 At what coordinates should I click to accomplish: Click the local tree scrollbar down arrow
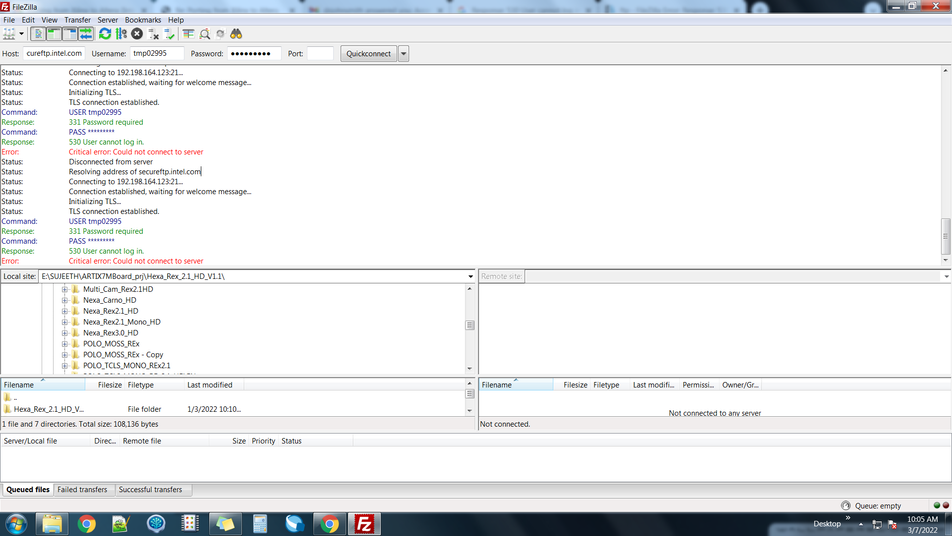(469, 369)
